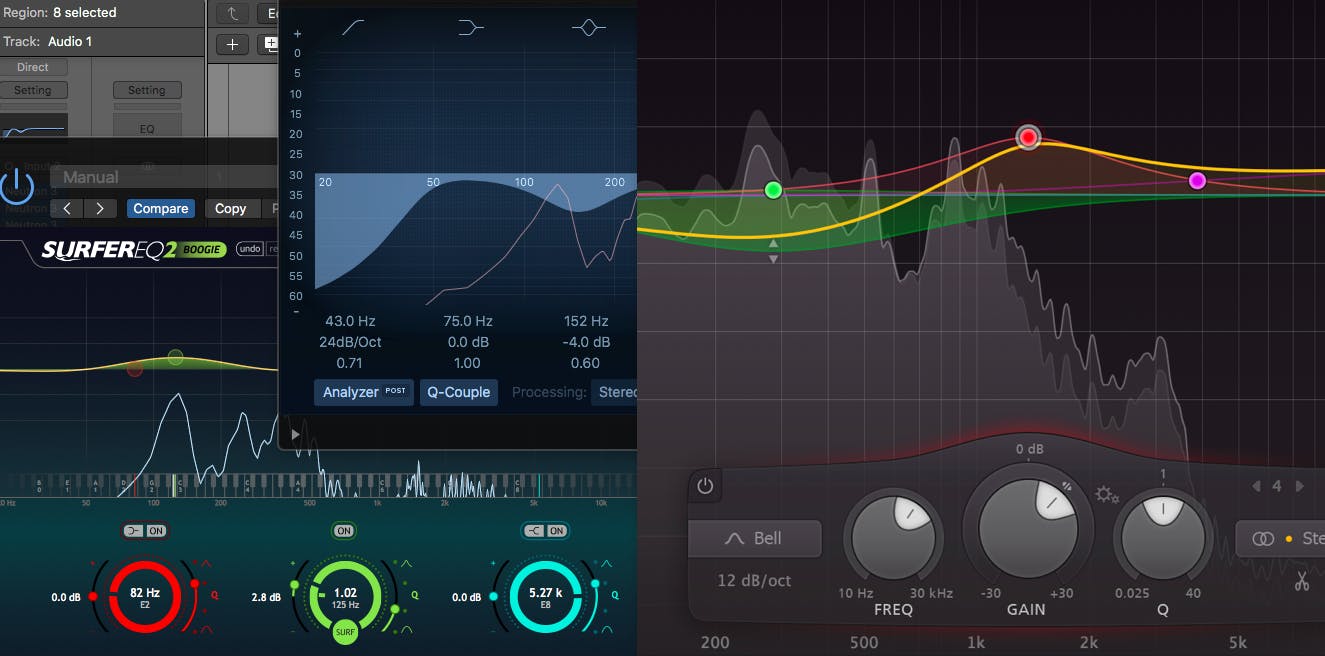The width and height of the screenshot is (1325, 656).
Task: Click the red node on SurferEQ2 curve
Action: [135, 369]
